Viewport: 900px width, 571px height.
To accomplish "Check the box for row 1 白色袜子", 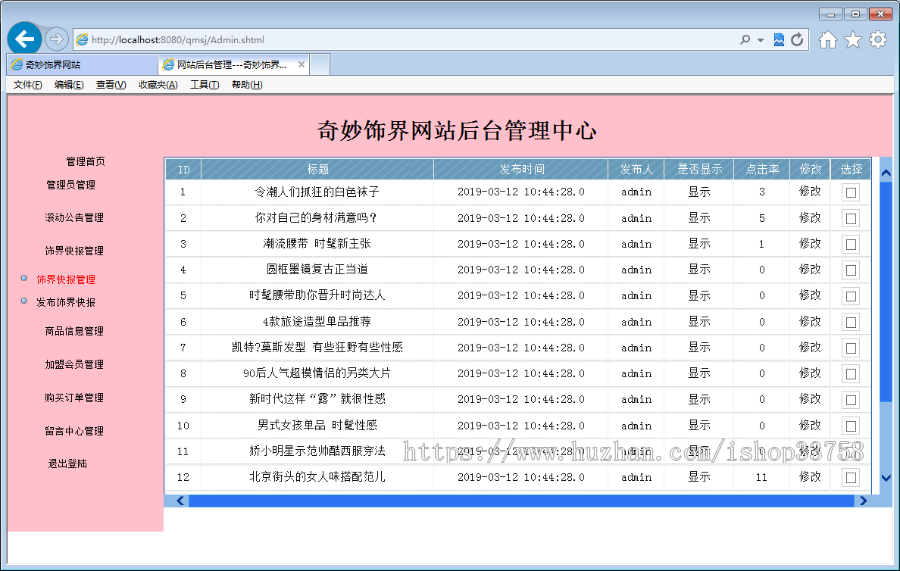I will point(851,192).
